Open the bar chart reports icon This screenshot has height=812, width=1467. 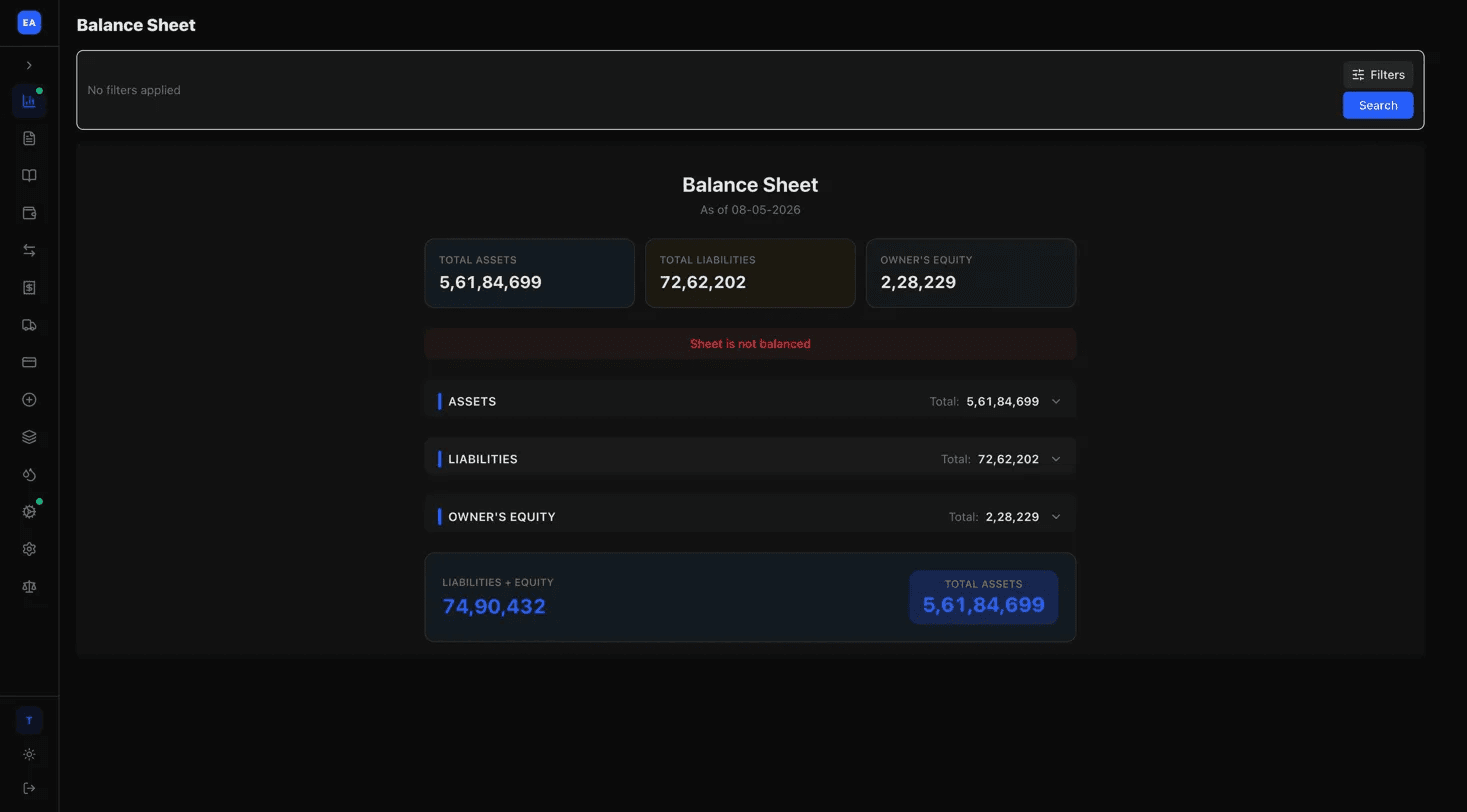(x=29, y=101)
